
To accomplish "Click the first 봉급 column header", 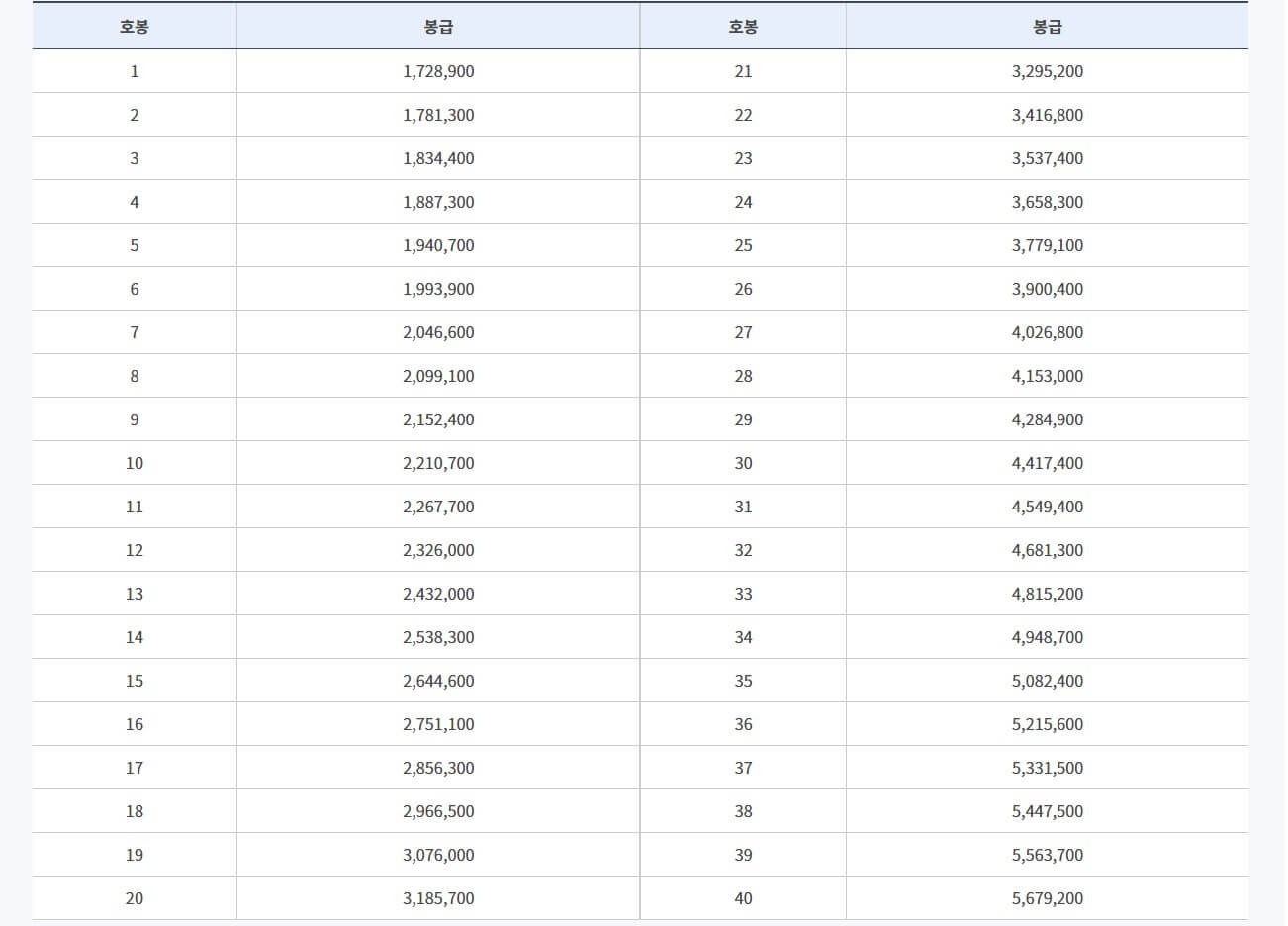I will click(x=436, y=26).
